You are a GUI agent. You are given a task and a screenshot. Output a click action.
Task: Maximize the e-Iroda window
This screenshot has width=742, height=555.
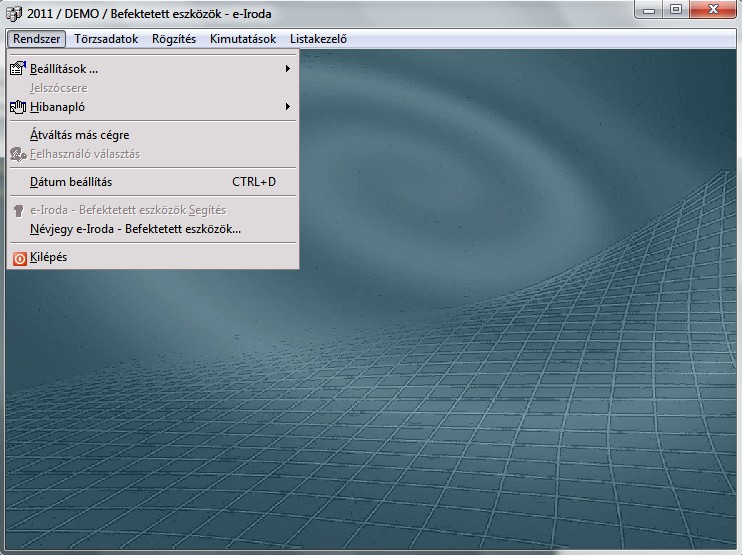pyautogui.click(x=676, y=11)
